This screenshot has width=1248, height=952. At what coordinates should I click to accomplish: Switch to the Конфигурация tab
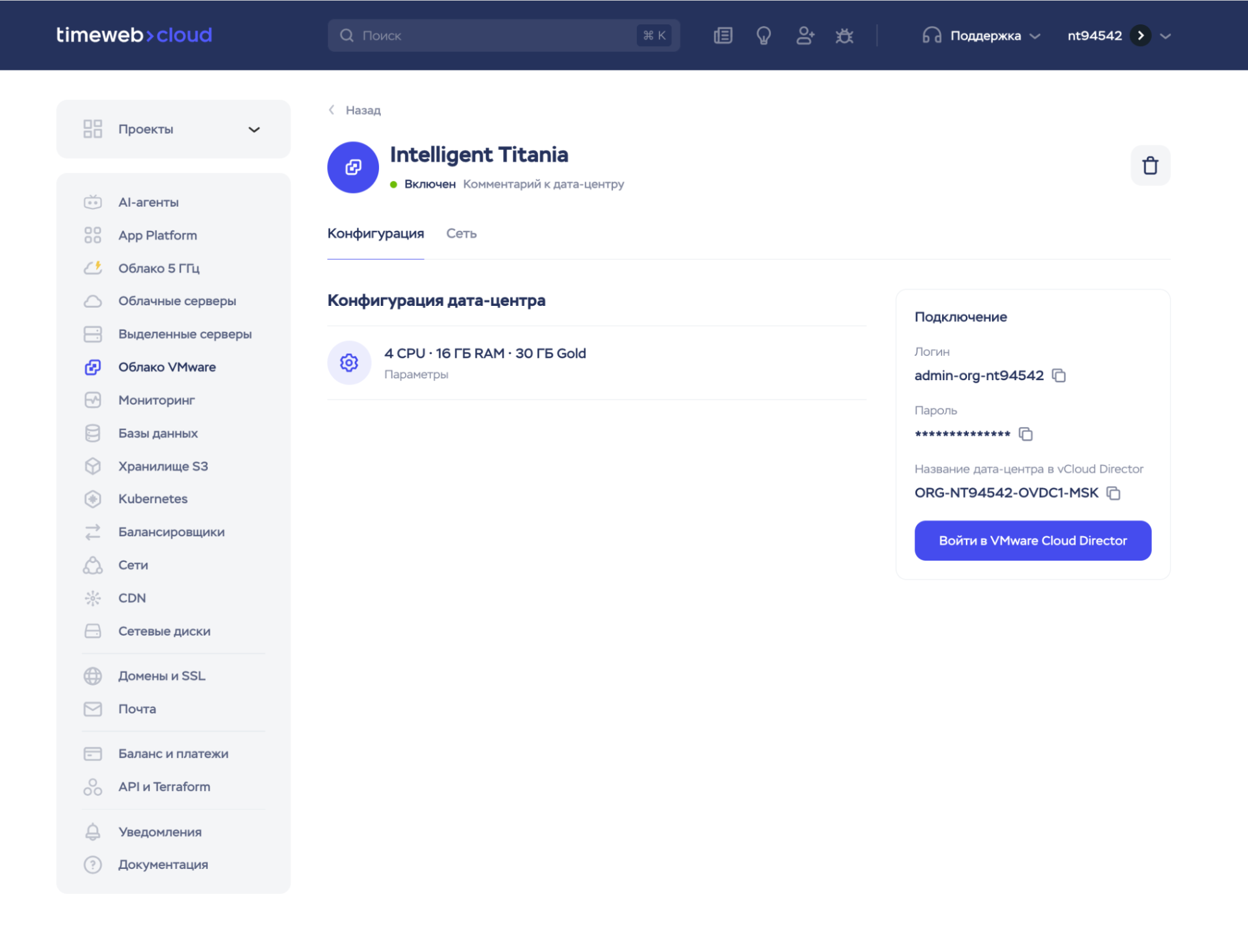tap(376, 233)
